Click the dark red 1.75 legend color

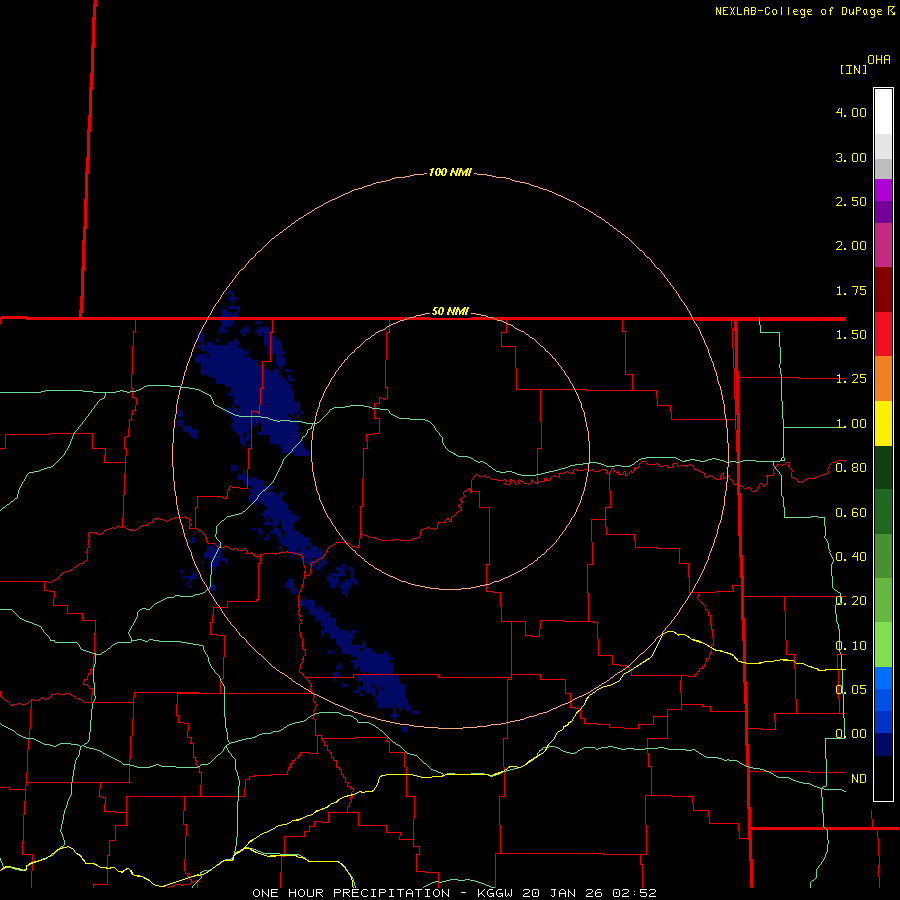pos(883,289)
